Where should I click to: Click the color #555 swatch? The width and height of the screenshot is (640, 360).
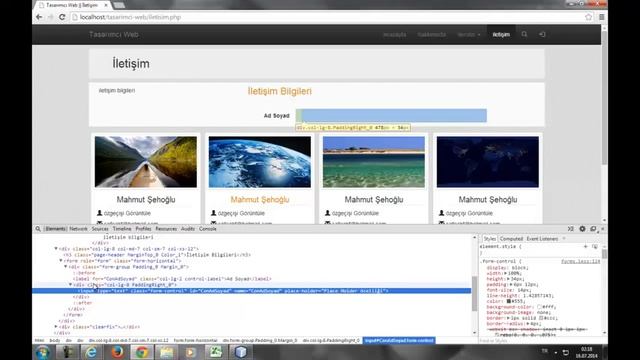click(509, 301)
